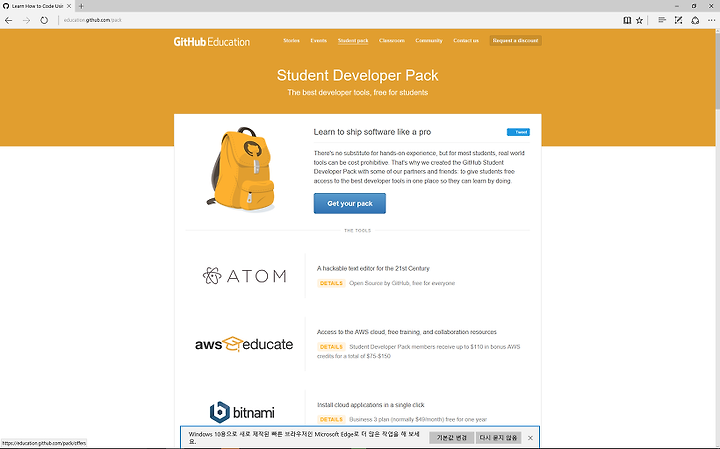Reload the page with the refresh icon
The width and height of the screenshot is (720, 449).
(x=44, y=20)
